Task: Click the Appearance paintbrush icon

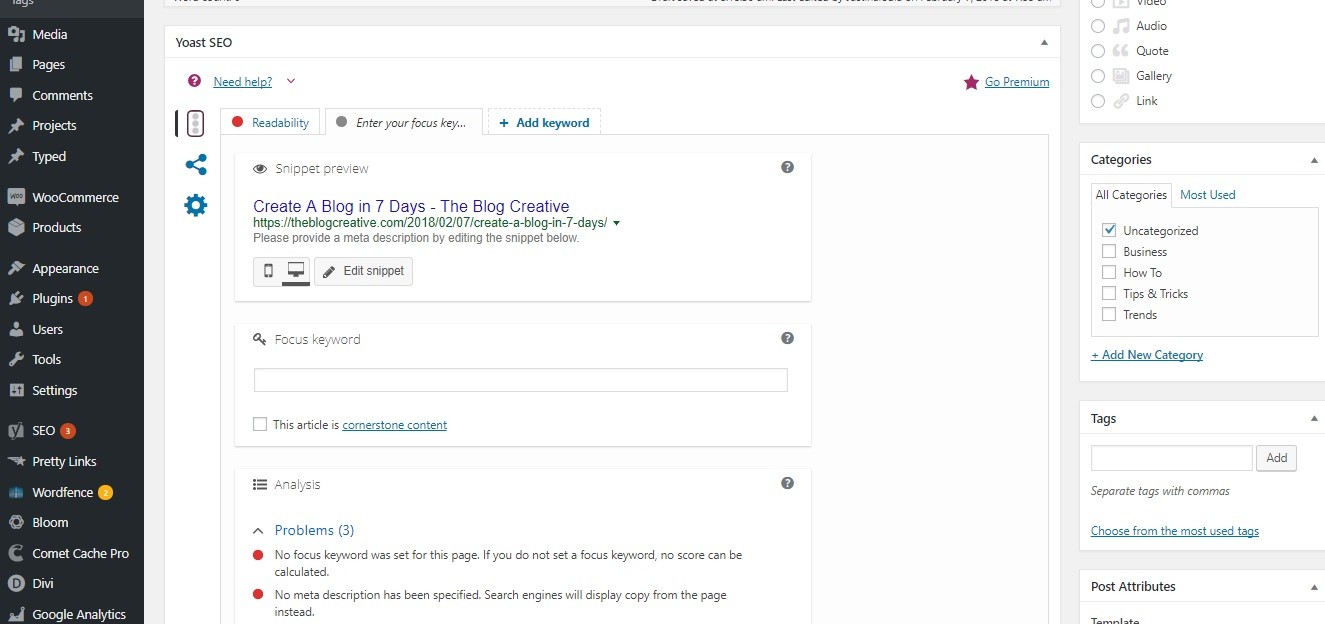Action: [x=16, y=268]
